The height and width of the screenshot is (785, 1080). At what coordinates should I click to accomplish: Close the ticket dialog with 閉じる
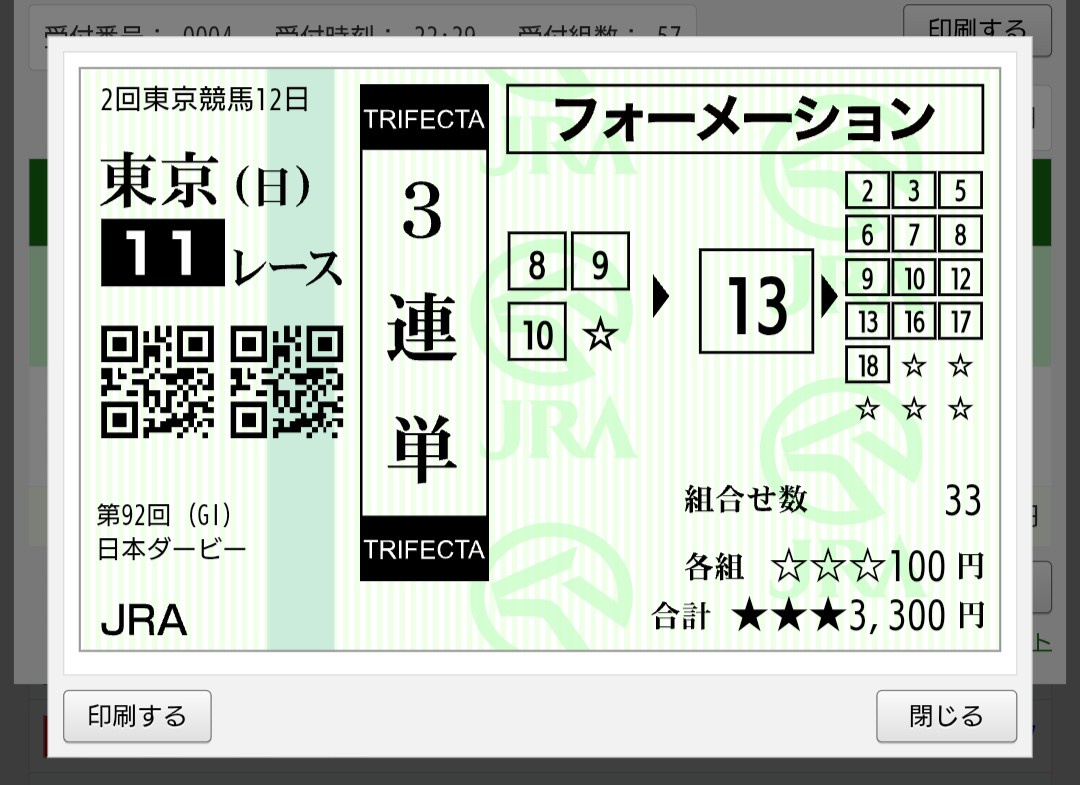point(946,716)
